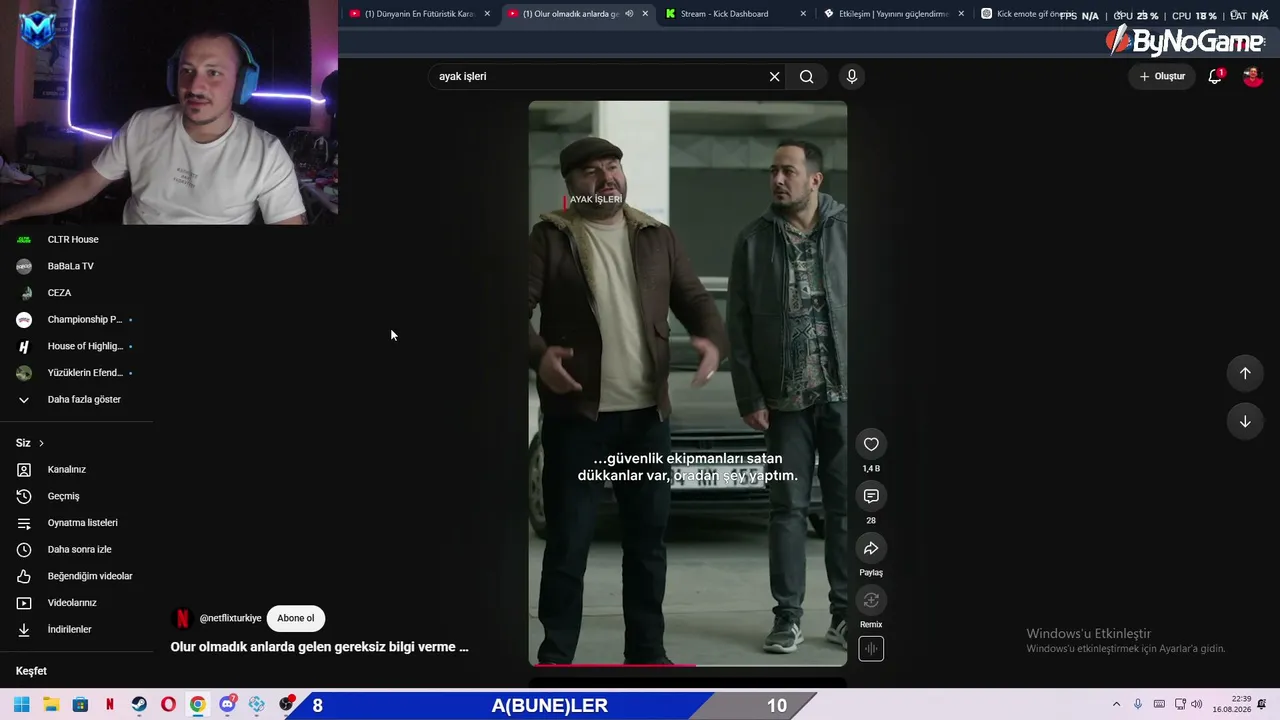Viewport: 1280px width, 720px height.
Task: Switch to Chrome in the taskbar
Action: point(198,705)
